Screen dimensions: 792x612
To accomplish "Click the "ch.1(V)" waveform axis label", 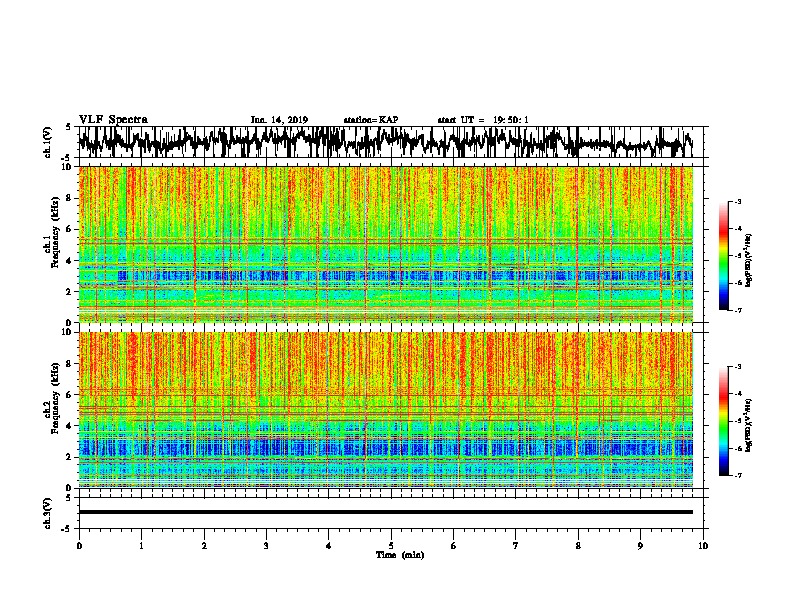I will 48,142.
